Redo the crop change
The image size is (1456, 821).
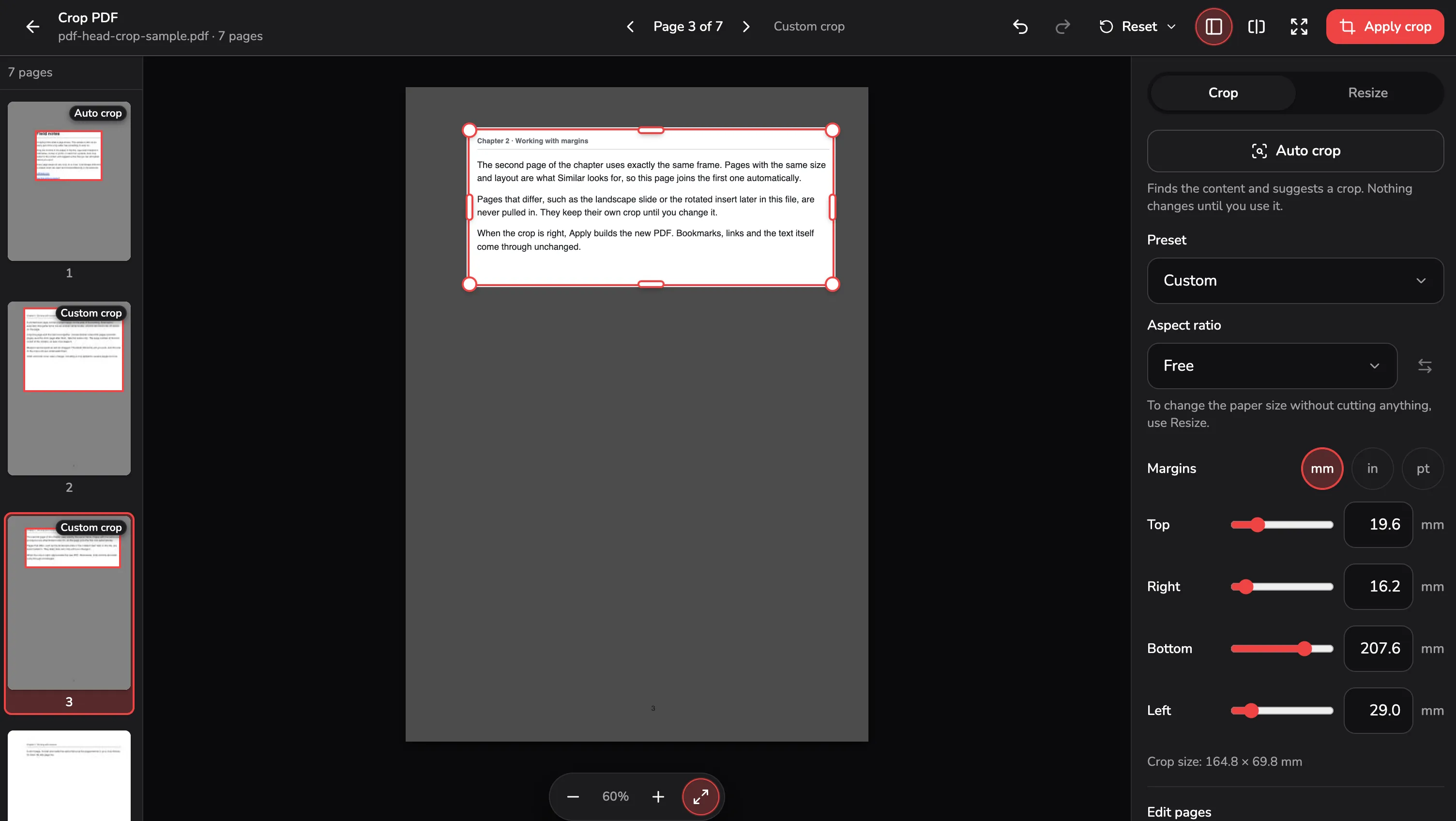(1062, 27)
